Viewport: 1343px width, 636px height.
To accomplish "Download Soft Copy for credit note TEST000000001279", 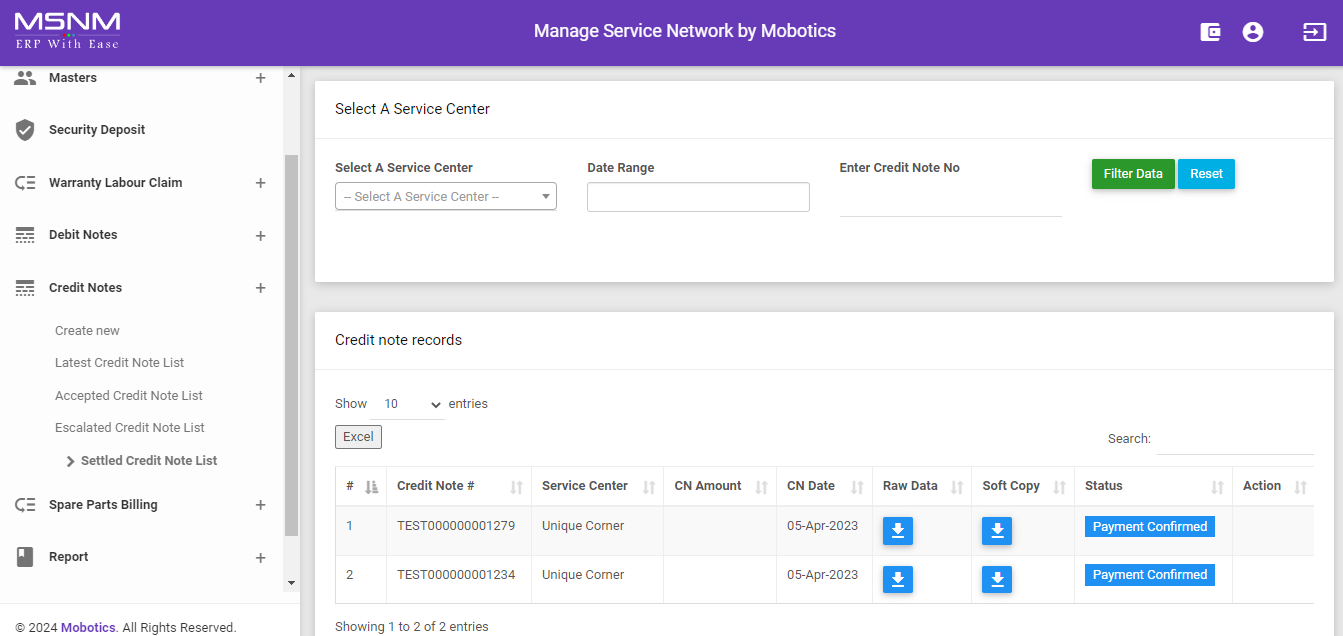I will click(997, 531).
